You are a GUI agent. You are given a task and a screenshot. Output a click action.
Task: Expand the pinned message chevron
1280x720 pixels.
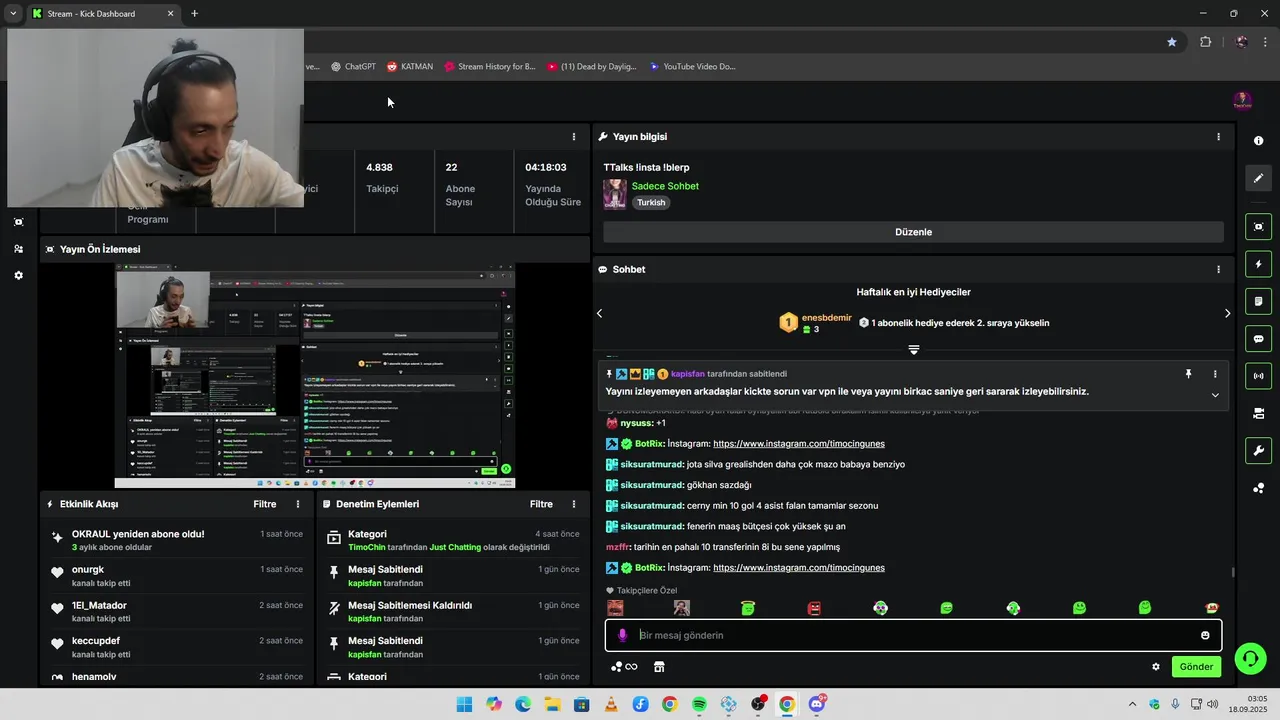tap(1215, 395)
